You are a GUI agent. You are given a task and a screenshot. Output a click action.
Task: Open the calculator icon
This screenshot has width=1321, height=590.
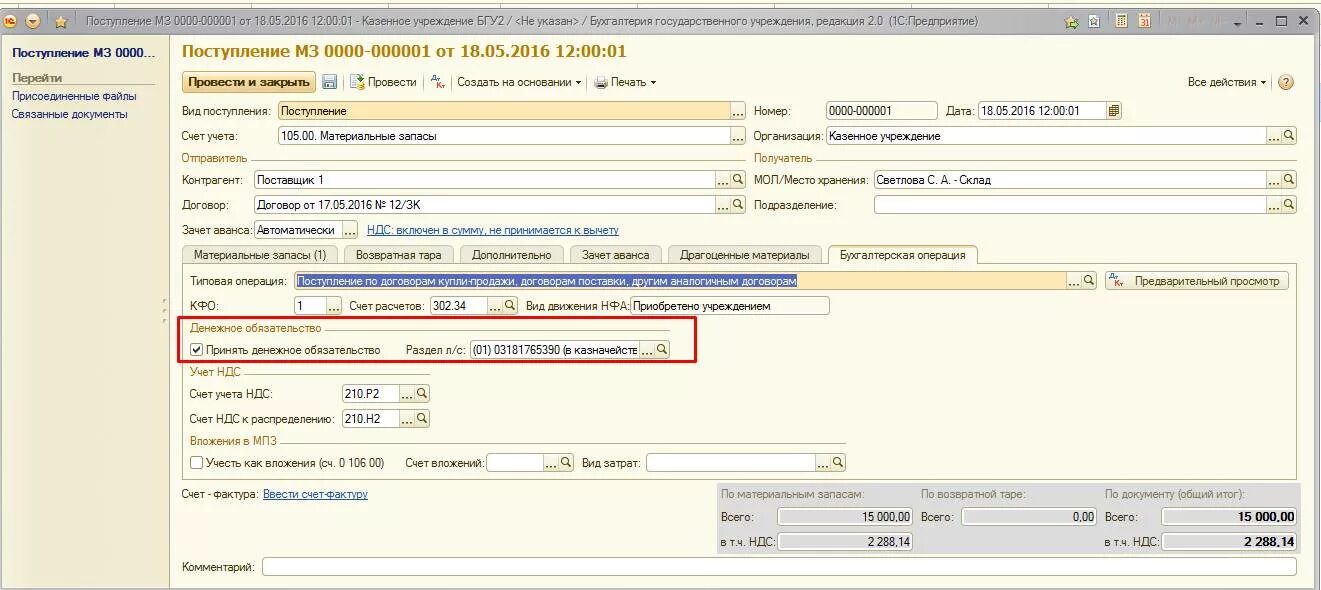tap(1122, 21)
